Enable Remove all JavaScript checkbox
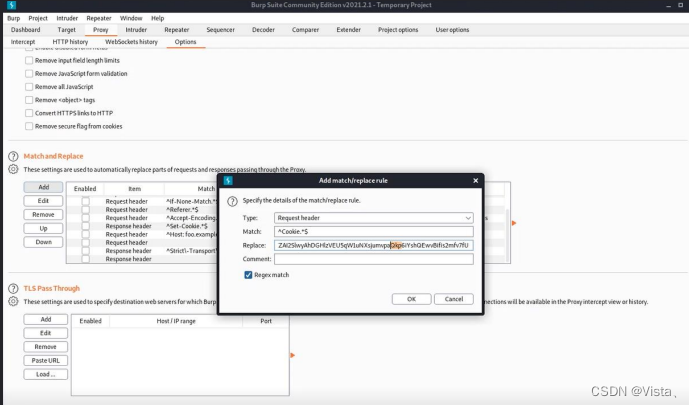The image size is (689, 405). tap(29, 87)
